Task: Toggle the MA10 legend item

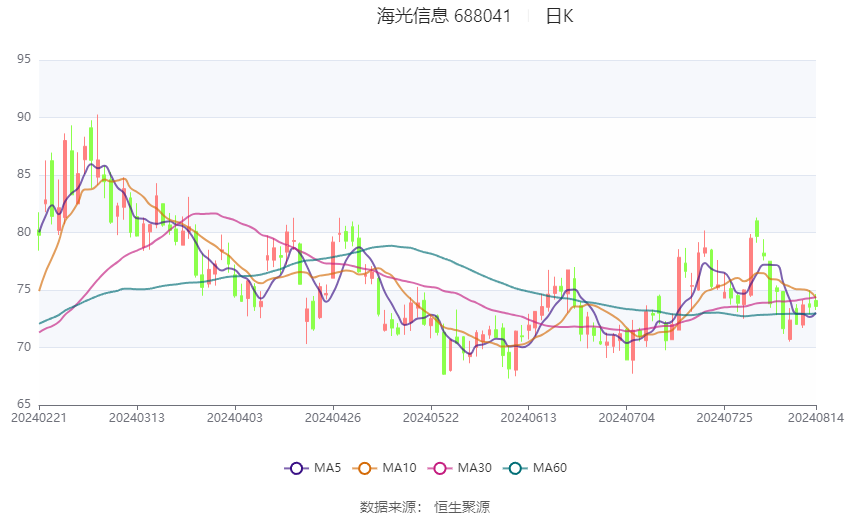Action: tap(384, 468)
